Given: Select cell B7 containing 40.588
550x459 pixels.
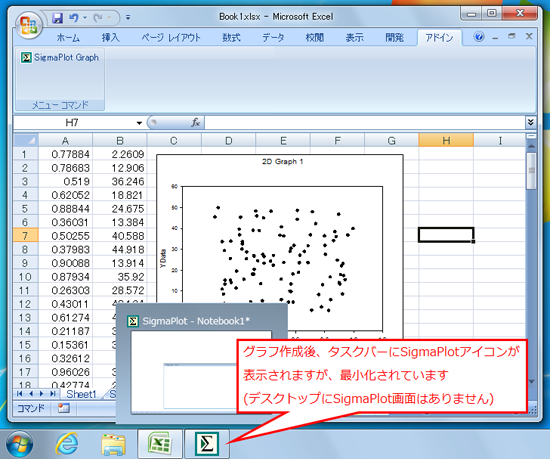Looking at the screenshot, I should pos(120,236).
